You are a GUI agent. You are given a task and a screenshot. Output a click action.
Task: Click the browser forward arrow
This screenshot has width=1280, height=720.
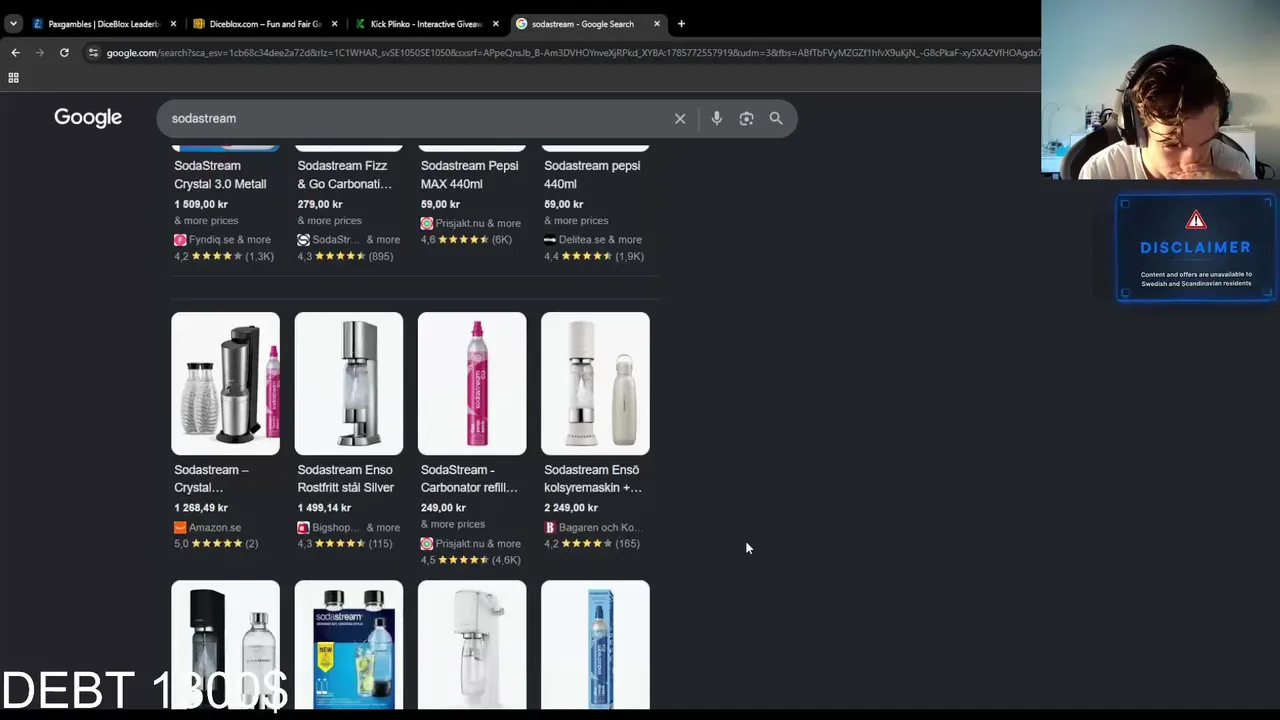tap(39, 53)
